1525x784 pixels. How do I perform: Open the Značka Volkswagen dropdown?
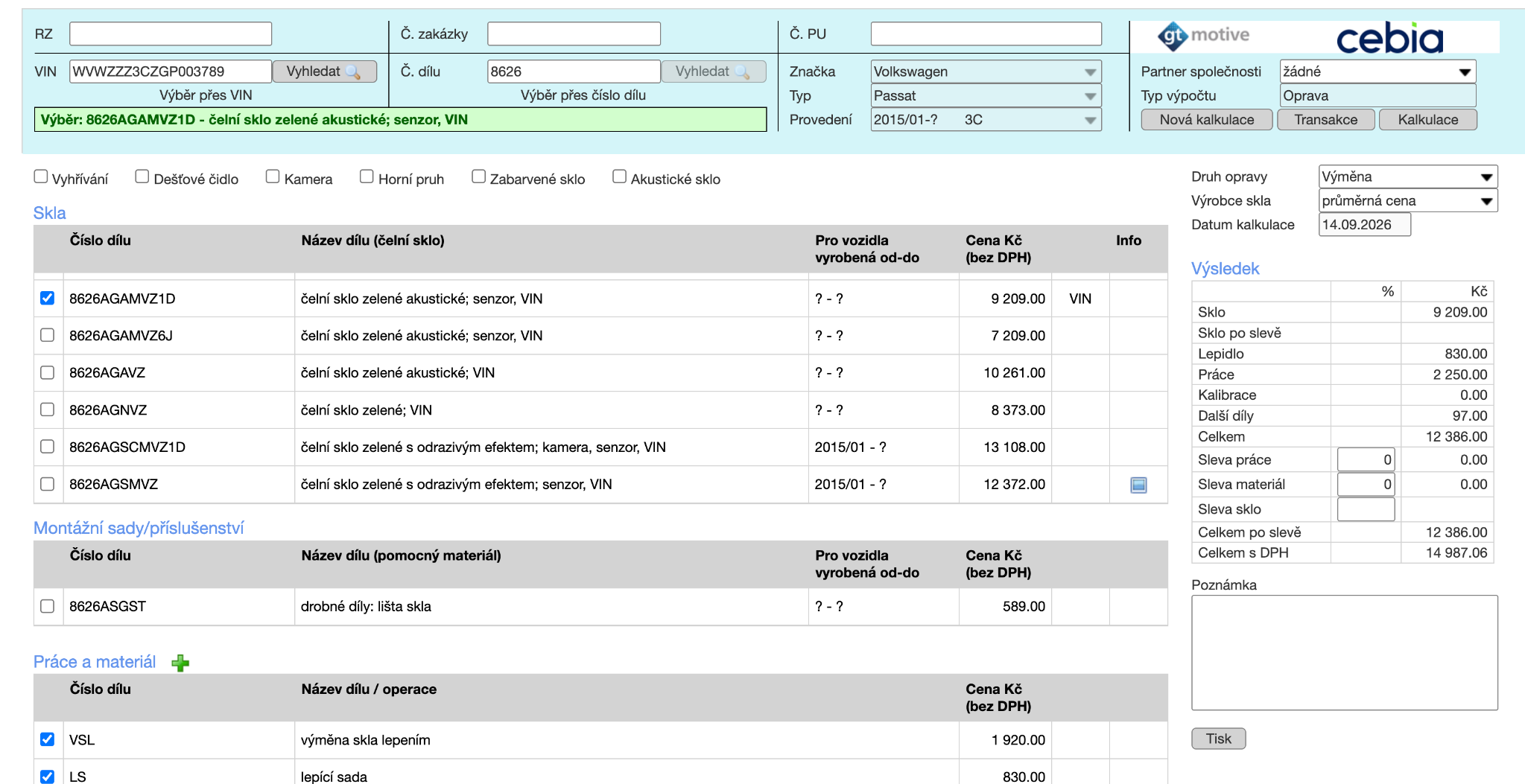tap(986, 71)
